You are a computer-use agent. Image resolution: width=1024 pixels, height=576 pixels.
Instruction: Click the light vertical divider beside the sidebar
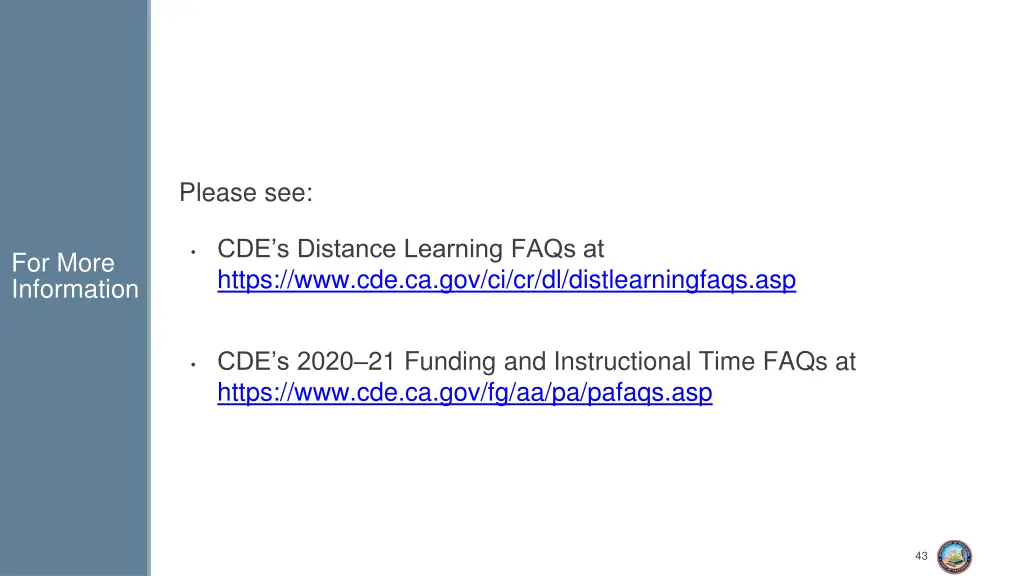point(149,288)
